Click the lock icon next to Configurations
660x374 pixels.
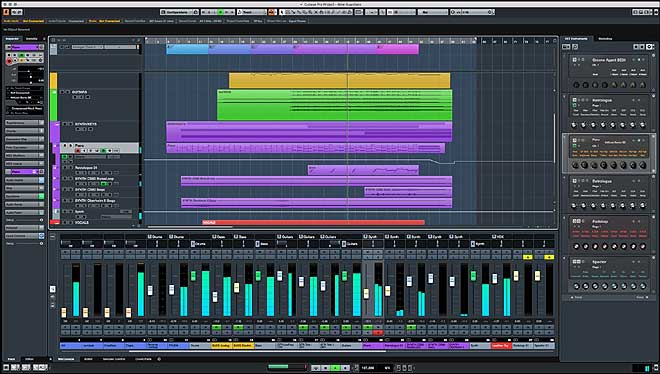tap(196, 12)
